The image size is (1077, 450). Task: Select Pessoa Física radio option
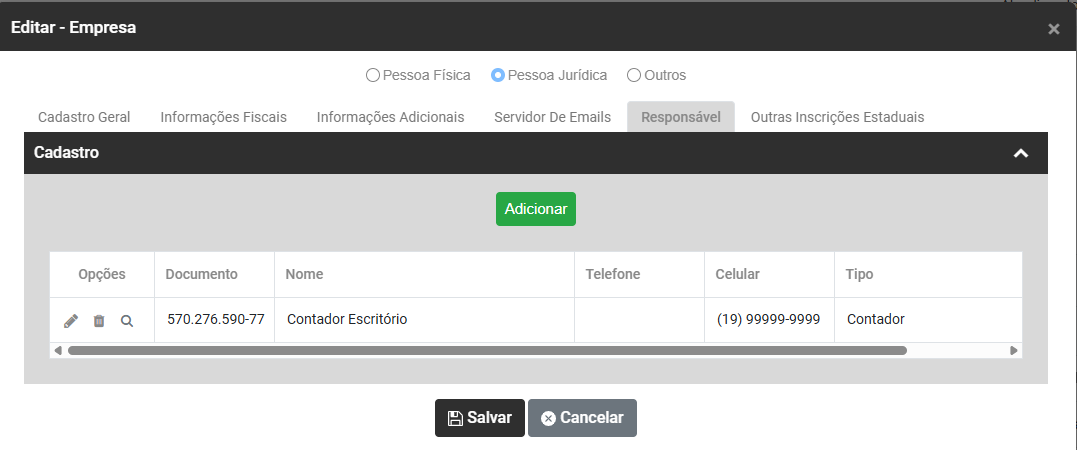click(373, 75)
